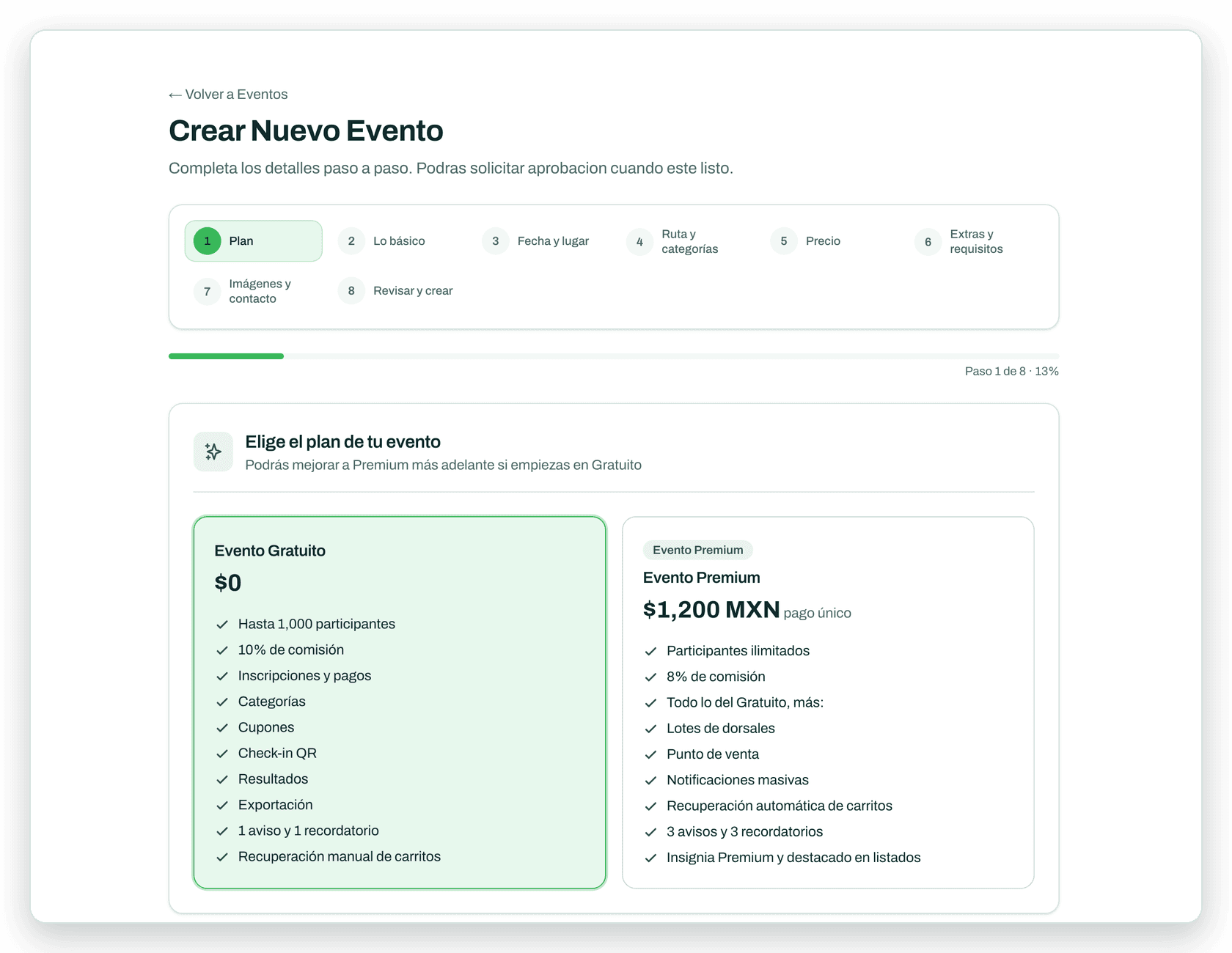The width and height of the screenshot is (1232, 953).
Task: Click checkmark icon next to Exportación
Action: (222, 805)
